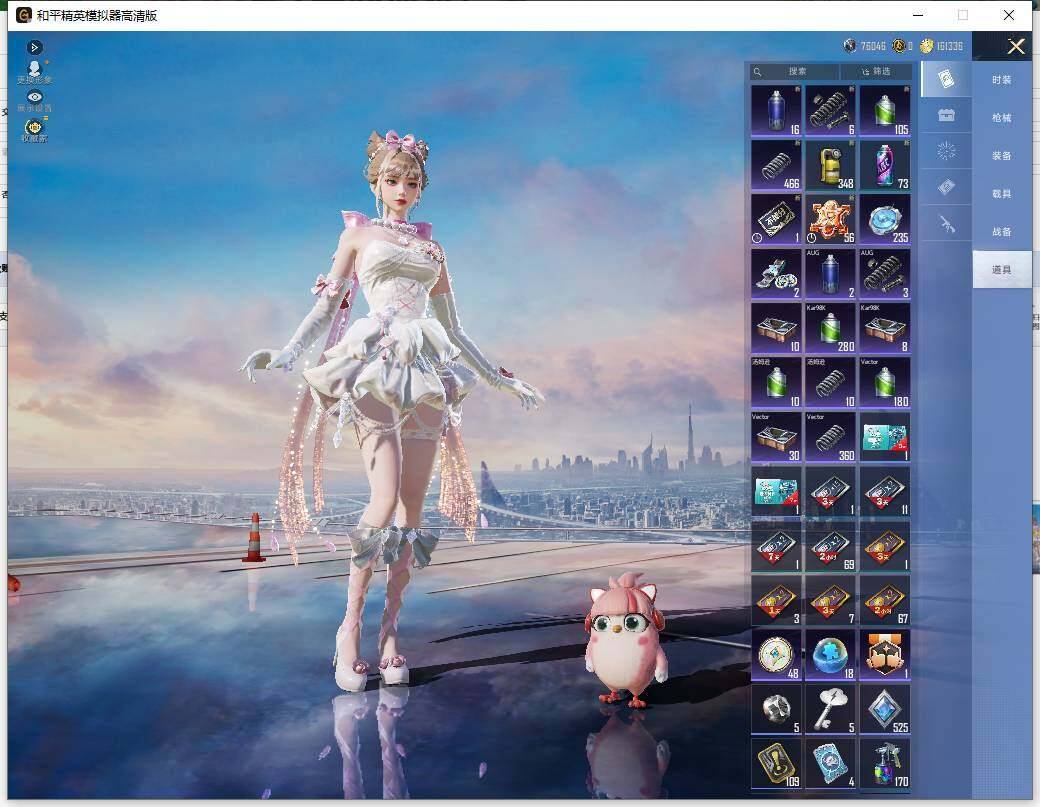Click the gold coin balance 161336
This screenshot has height=807, width=1040.
pyautogui.click(x=941, y=46)
